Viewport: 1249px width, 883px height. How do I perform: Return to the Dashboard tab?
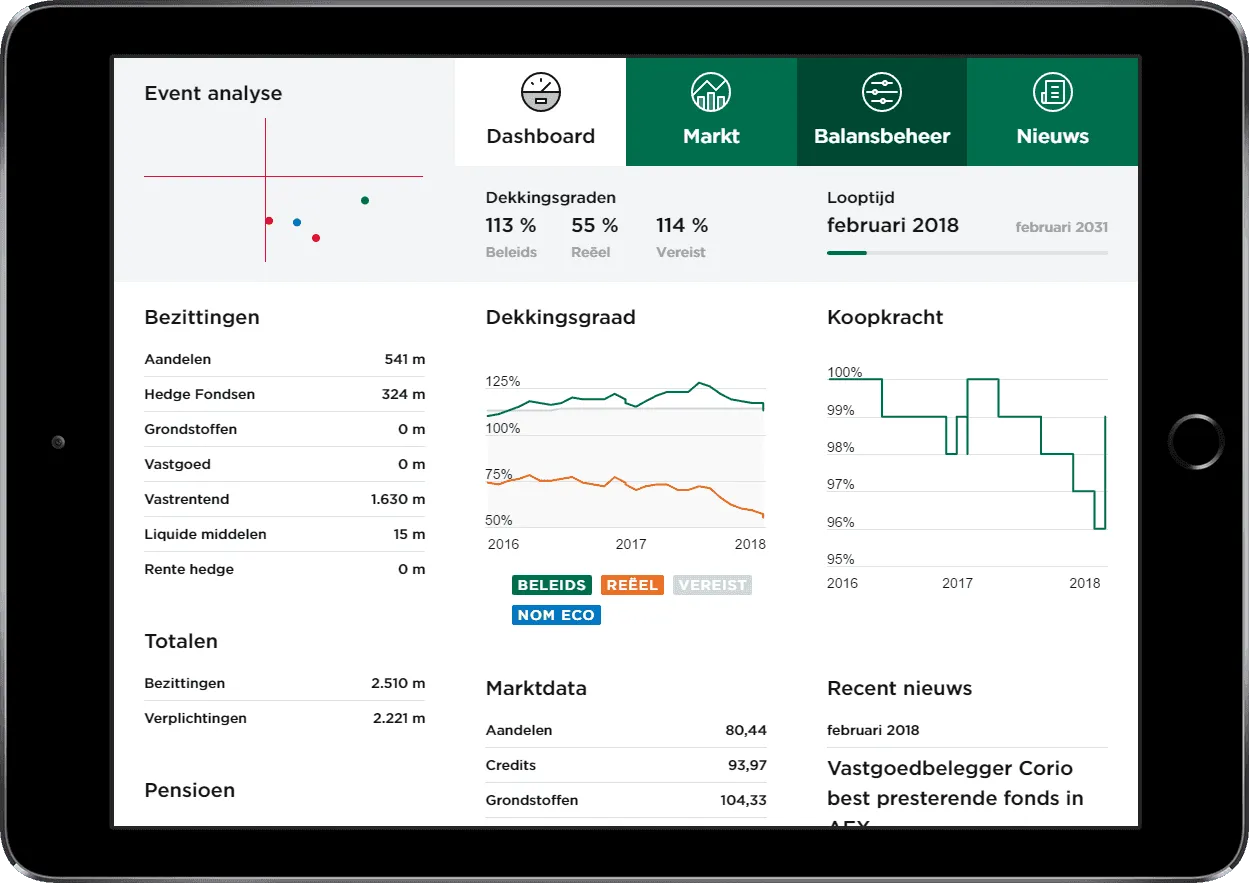pos(540,136)
